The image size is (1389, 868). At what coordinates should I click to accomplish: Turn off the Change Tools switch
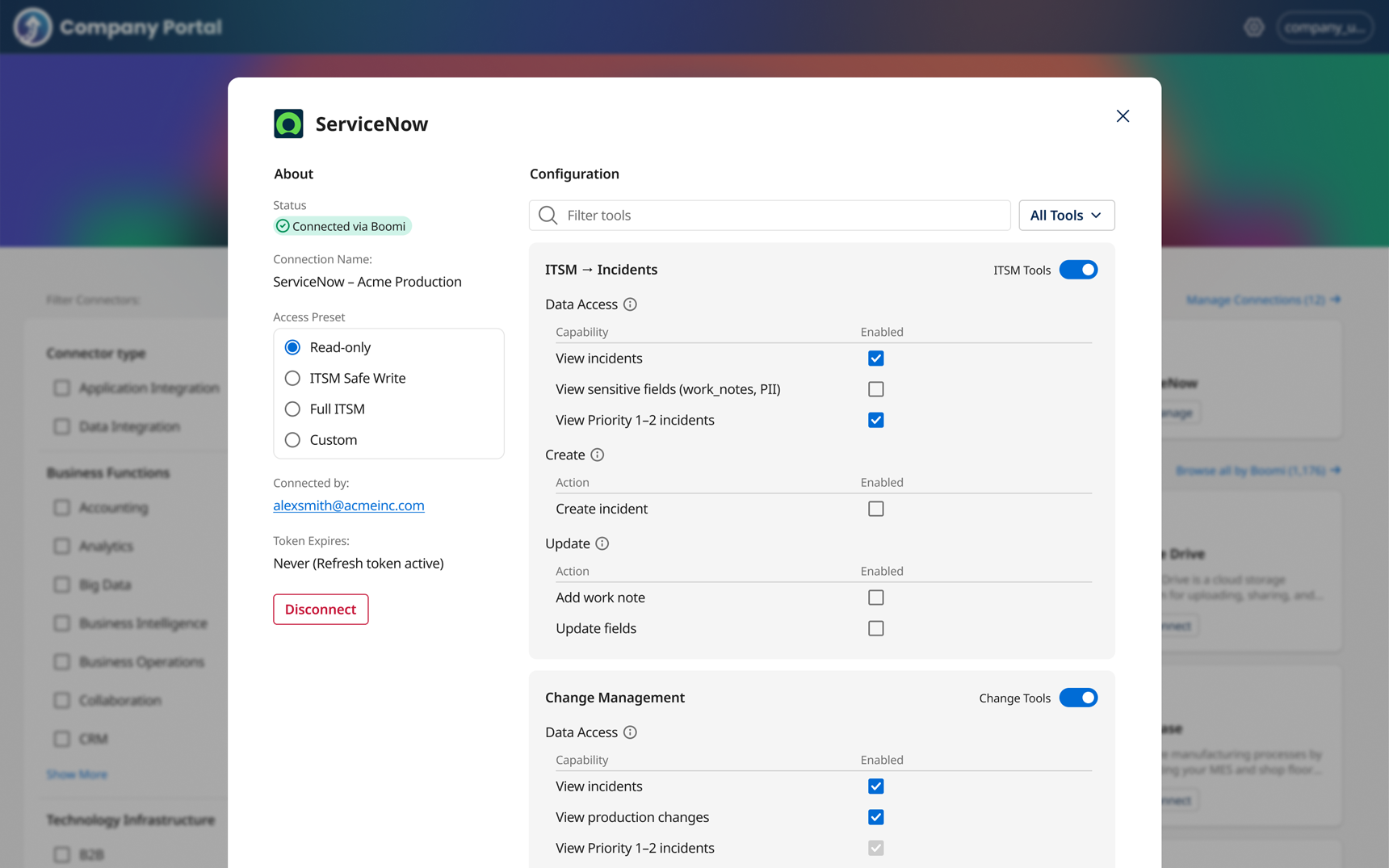click(1079, 698)
